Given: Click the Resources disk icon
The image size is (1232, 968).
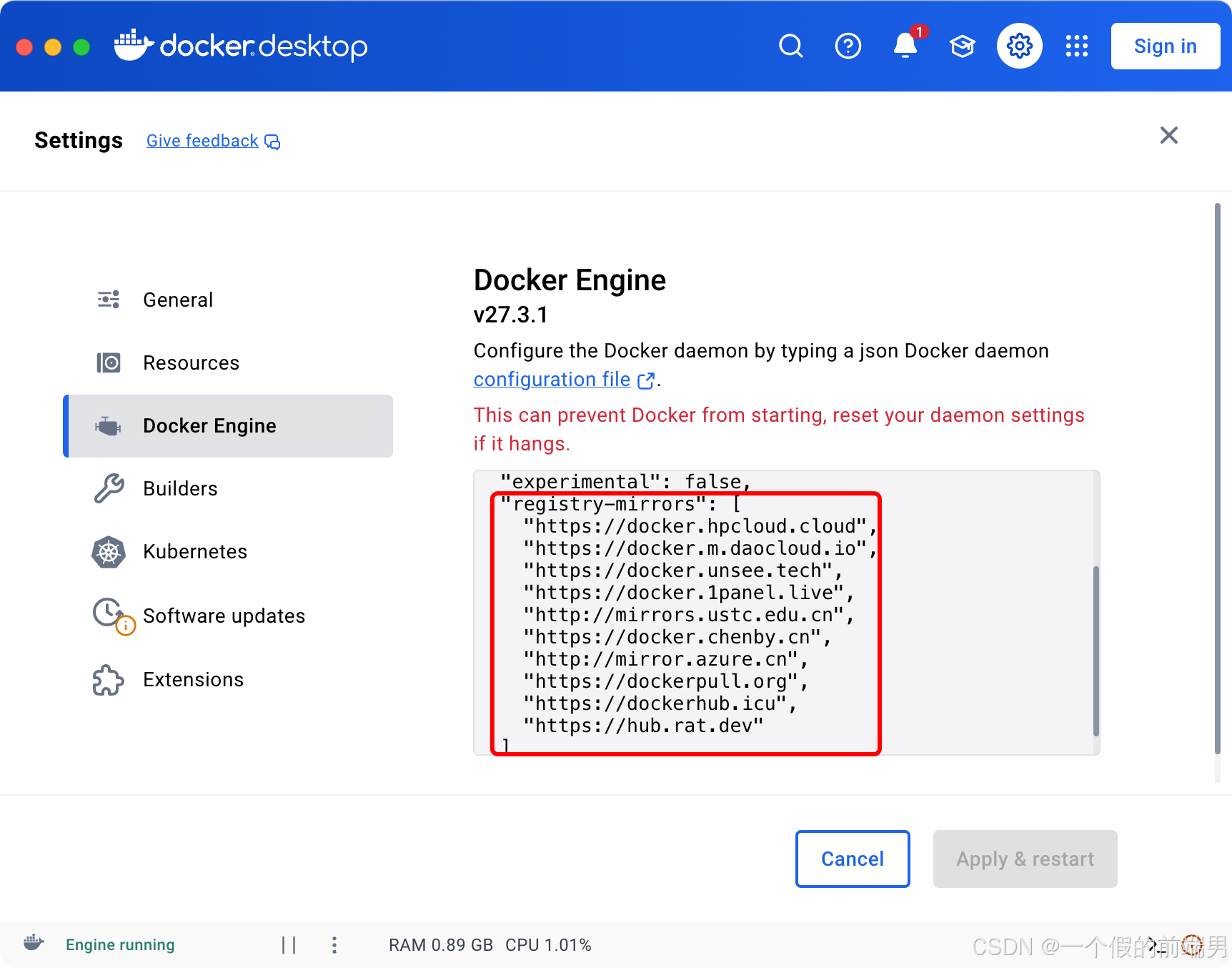Looking at the screenshot, I should coord(109,362).
